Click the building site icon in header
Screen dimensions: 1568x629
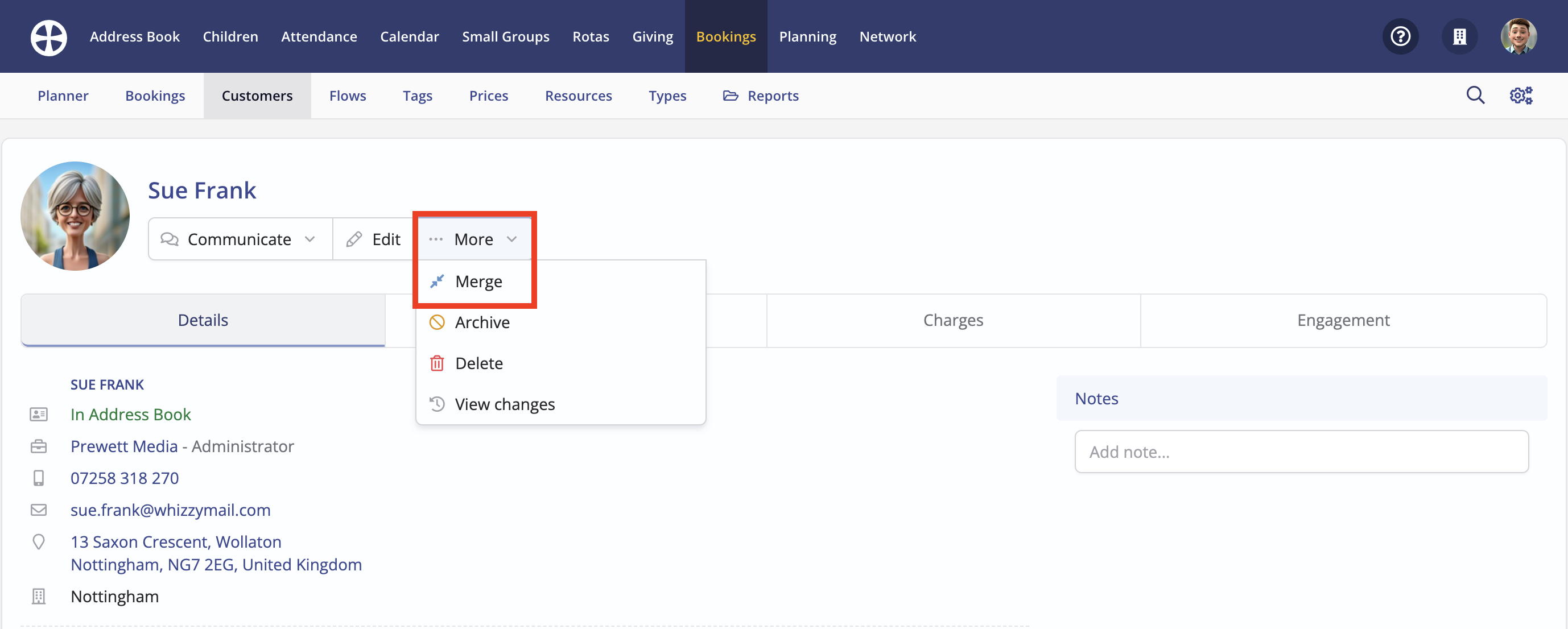pos(1459,36)
